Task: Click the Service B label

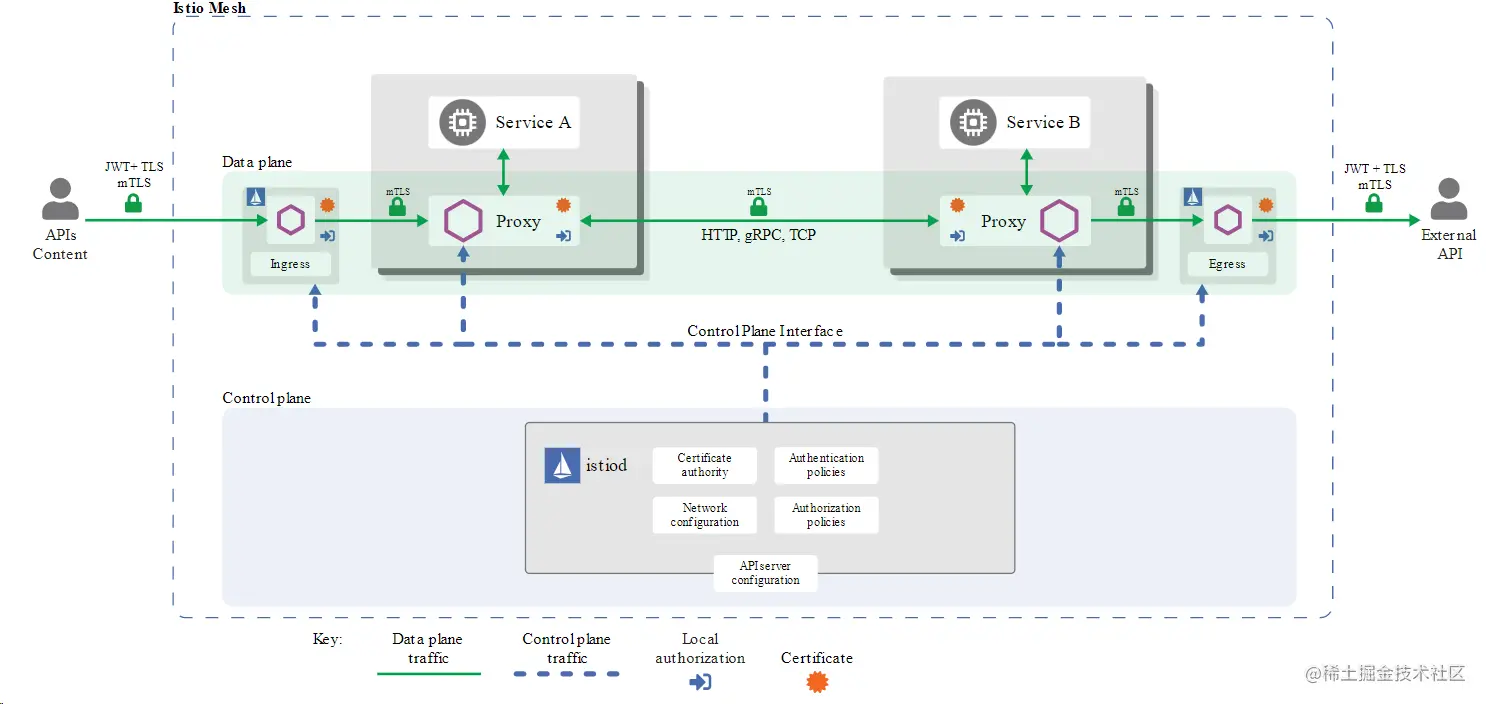Action: (x=1043, y=122)
